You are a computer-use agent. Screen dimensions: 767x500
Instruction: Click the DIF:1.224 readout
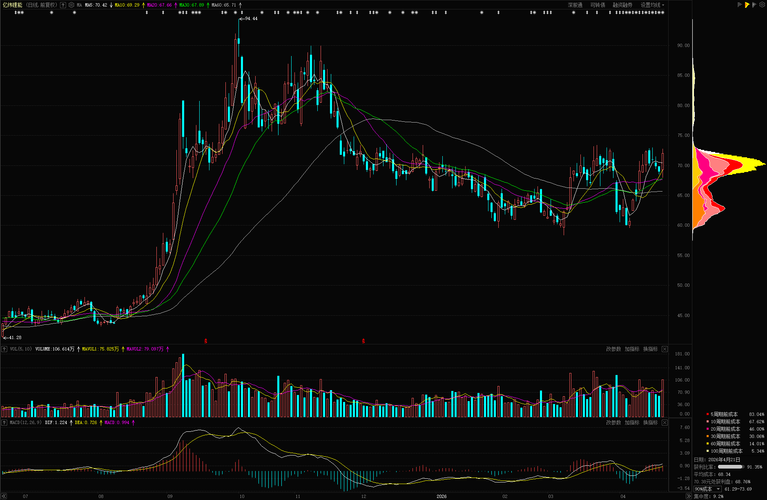(x=56, y=422)
